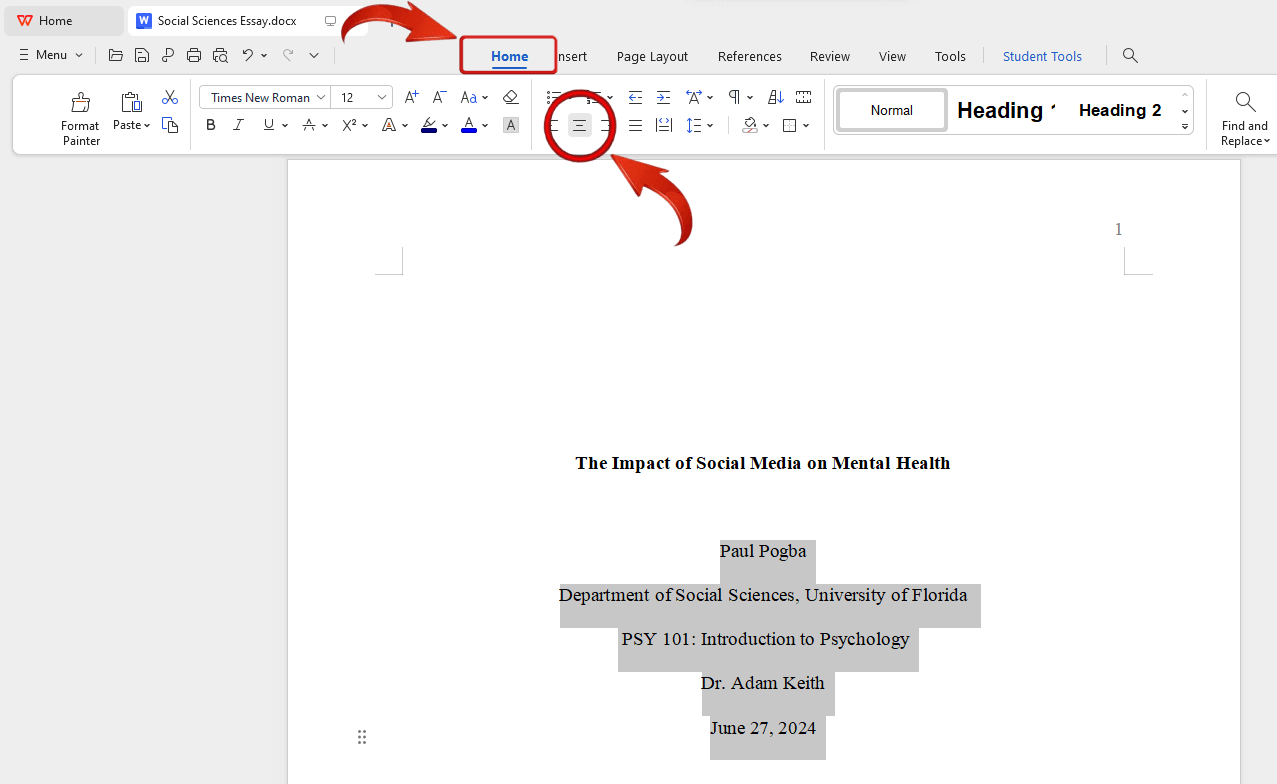
Task: Open the References tab
Action: (749, 56)
